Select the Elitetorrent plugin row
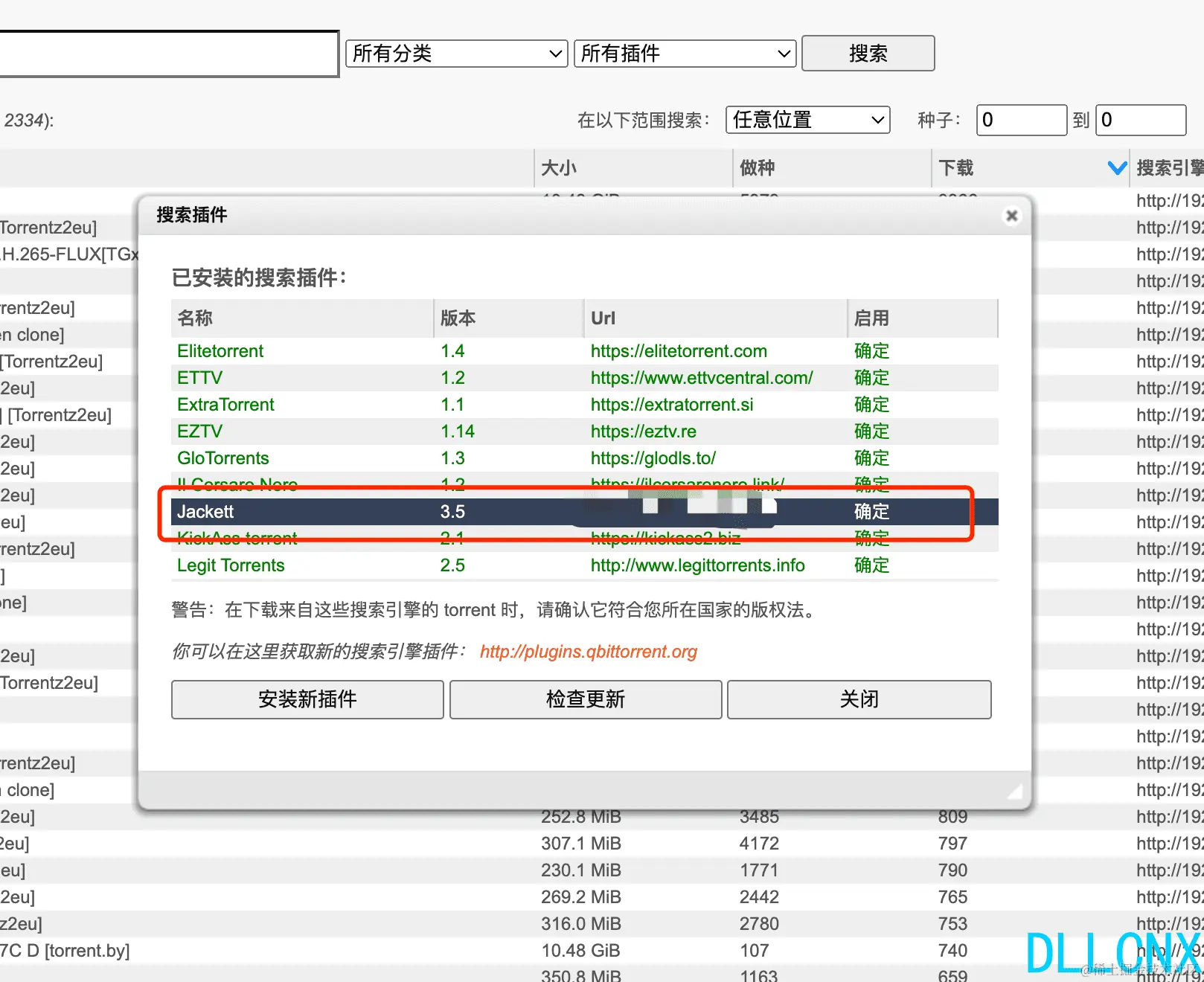This screenshot has height=982, width=1204. [584, 351]
